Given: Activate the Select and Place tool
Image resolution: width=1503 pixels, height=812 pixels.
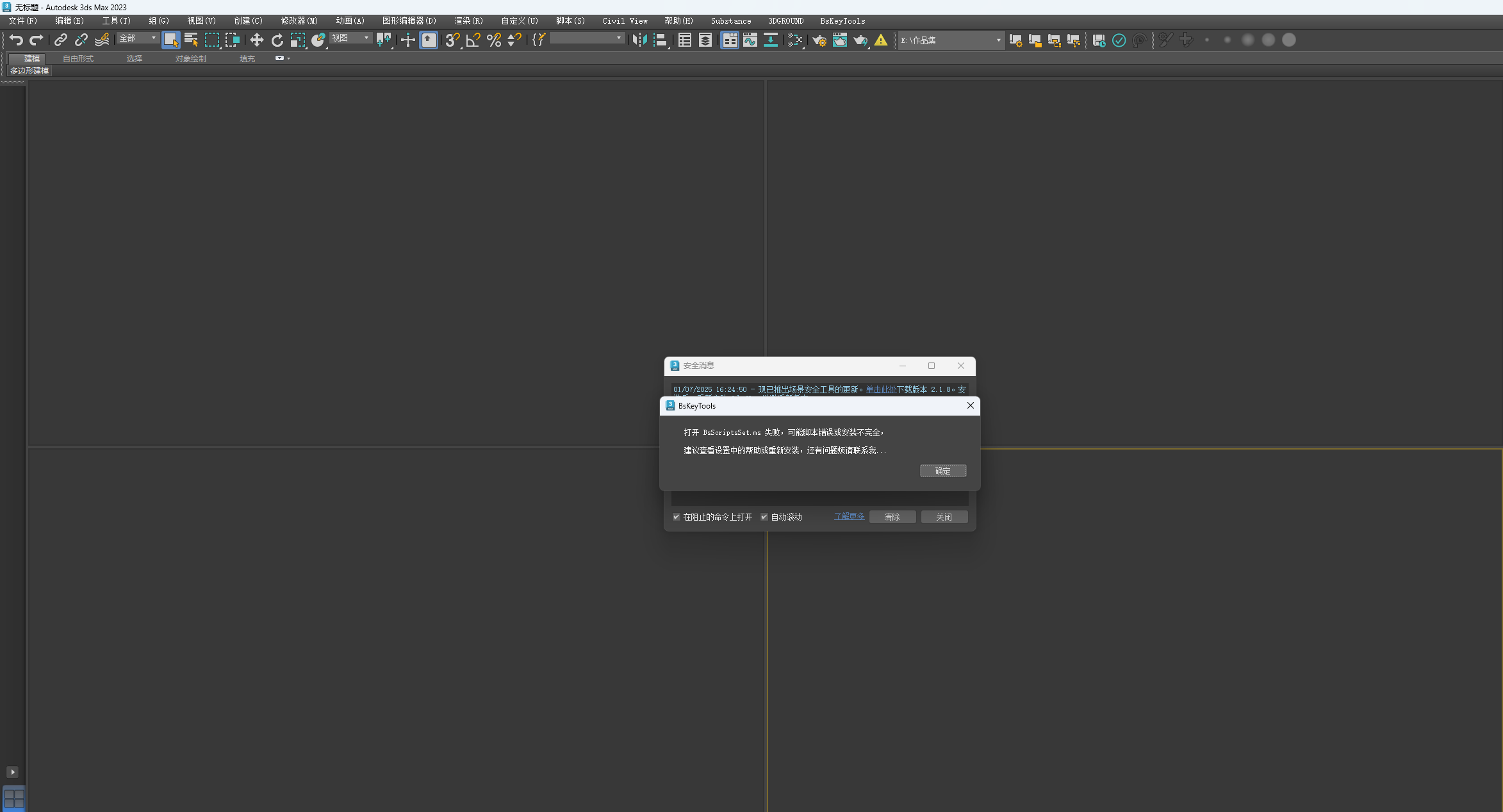Looking at the screenshot, I should (318, 40).
